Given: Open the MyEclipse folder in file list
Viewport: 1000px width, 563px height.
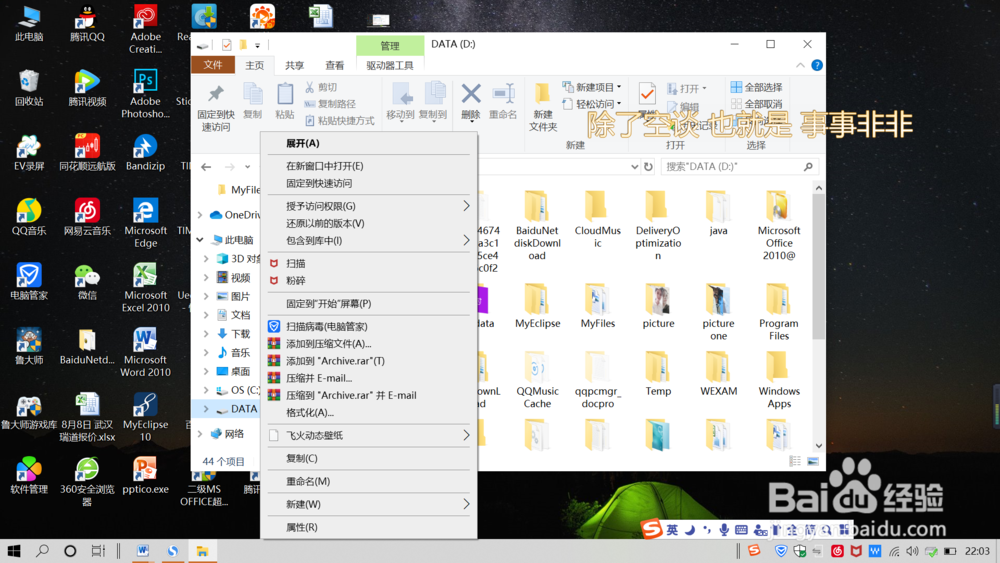Looking at the screenshot, I should (537, 306).
